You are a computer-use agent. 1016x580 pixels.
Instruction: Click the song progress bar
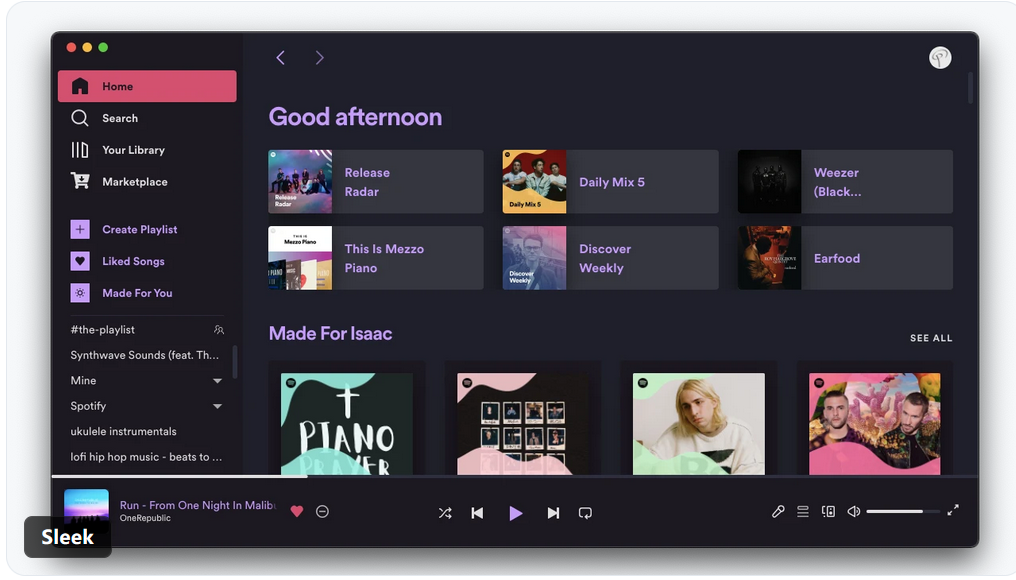click(x=514, y=476)
